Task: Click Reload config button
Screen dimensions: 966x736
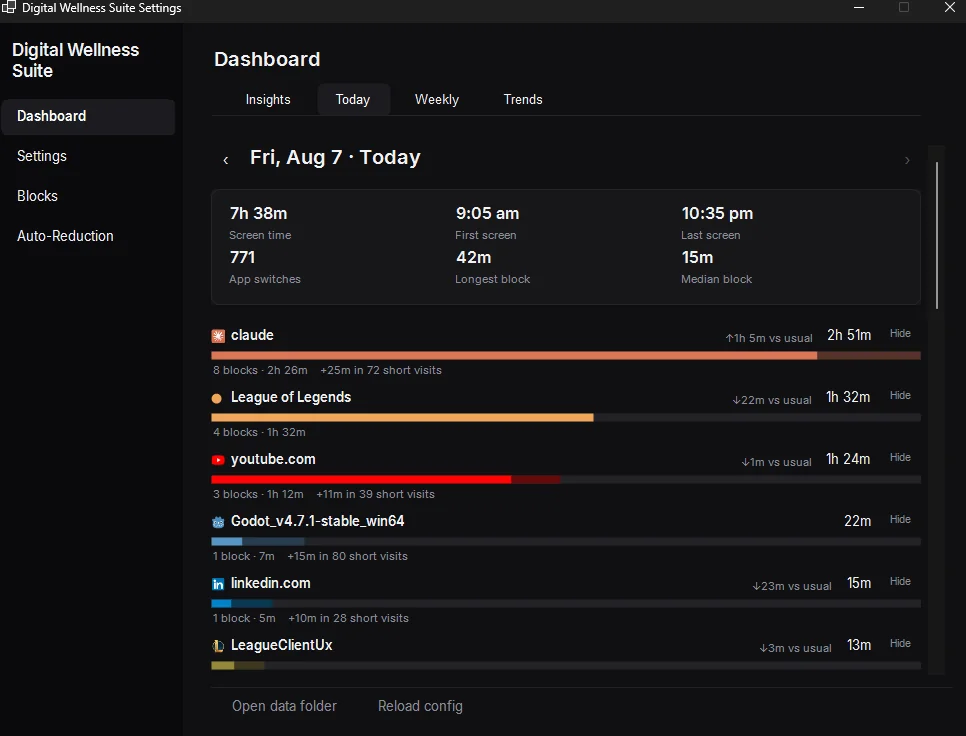Action: click(420, 706)
